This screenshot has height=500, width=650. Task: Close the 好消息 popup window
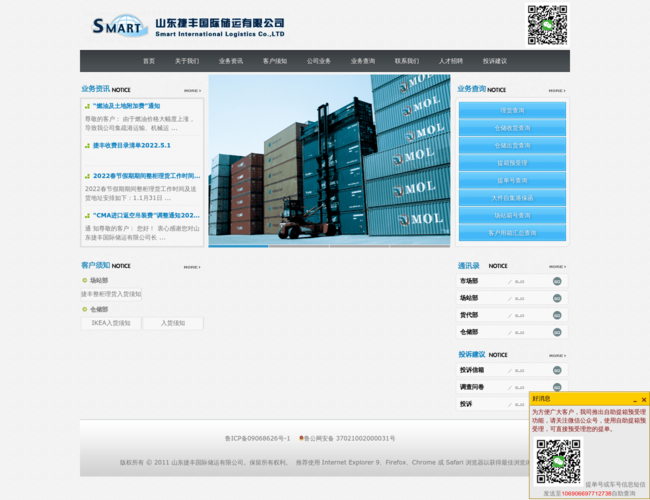coord(643,399)
